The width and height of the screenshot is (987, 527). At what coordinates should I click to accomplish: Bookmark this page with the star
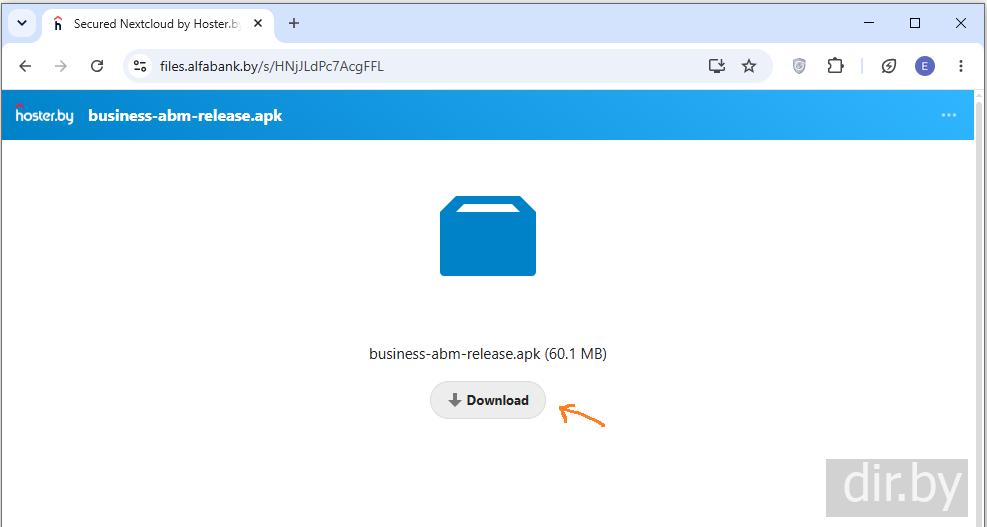[749, 66]
